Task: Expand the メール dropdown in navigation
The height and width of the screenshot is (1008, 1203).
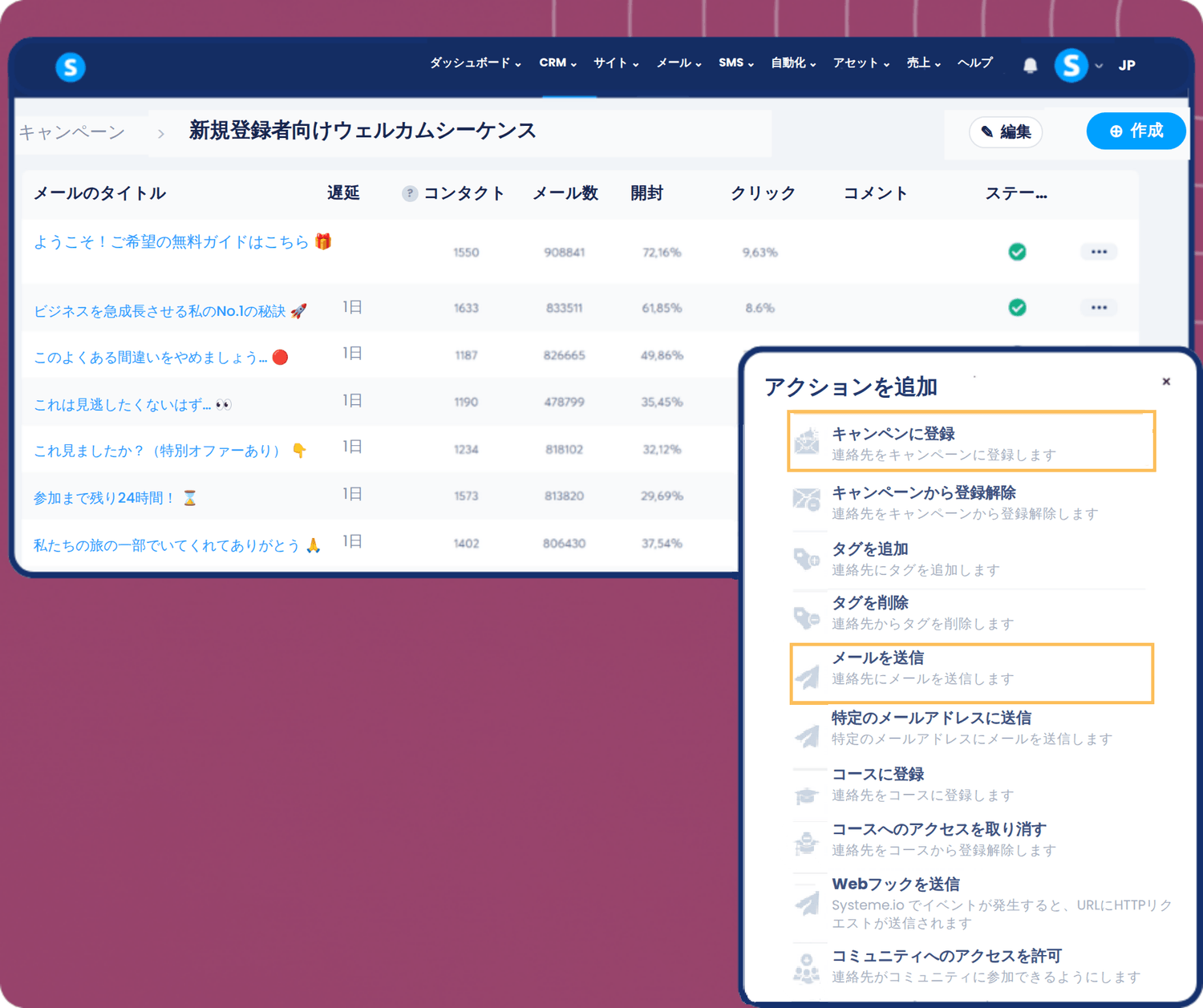Action: (x=679, y=63)
